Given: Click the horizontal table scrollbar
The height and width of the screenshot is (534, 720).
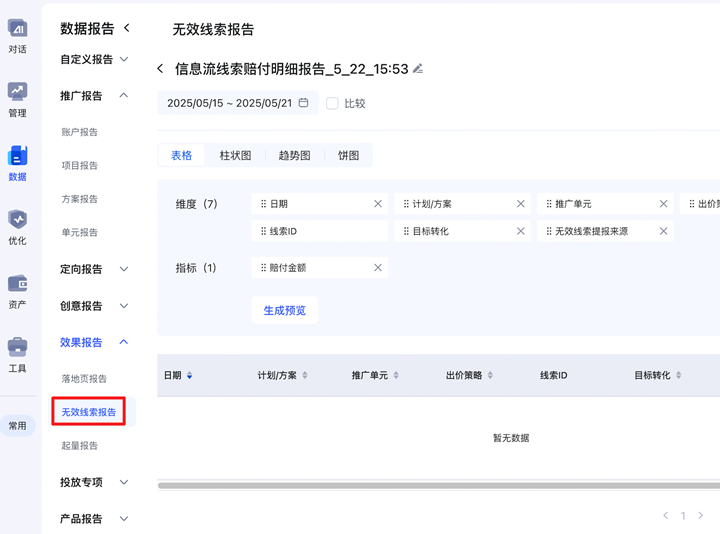Looking at the screenshot, I should (438, 486).
